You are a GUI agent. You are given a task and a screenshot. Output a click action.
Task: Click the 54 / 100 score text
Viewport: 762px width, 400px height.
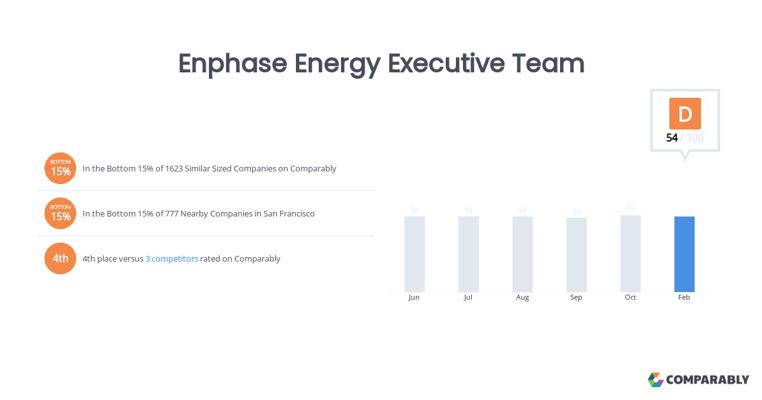pyautogui.click(x=685, y=137)
